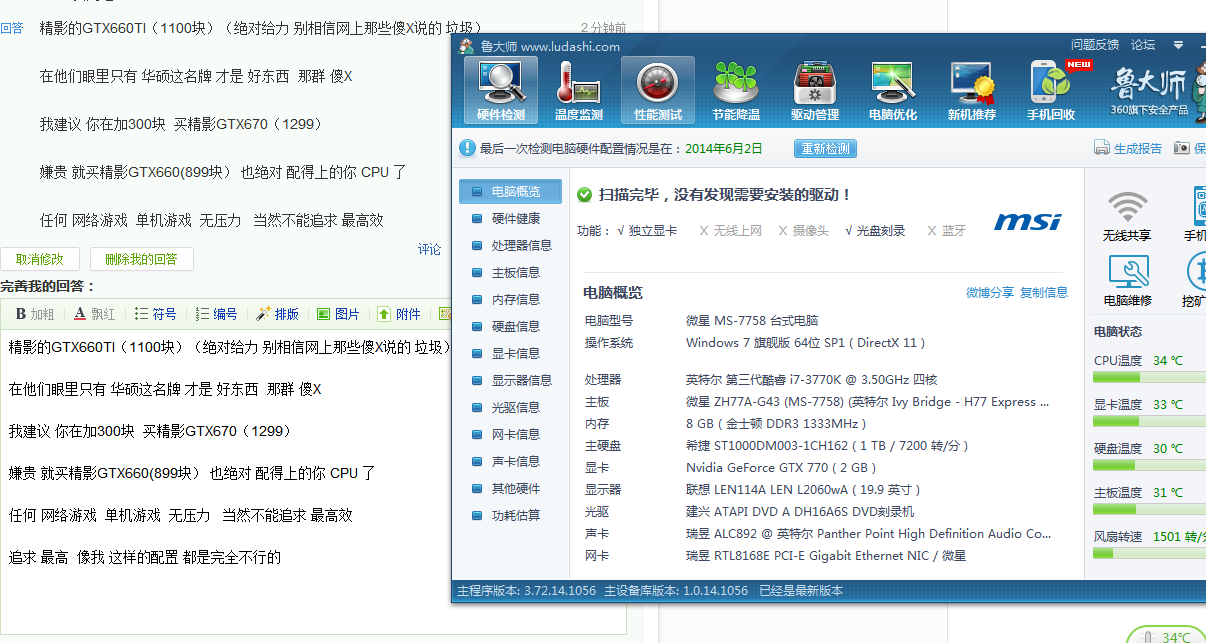Screen dimensions: 1206x643
Task: Open 驱动管理 driver management
Action: coord(814,91)
